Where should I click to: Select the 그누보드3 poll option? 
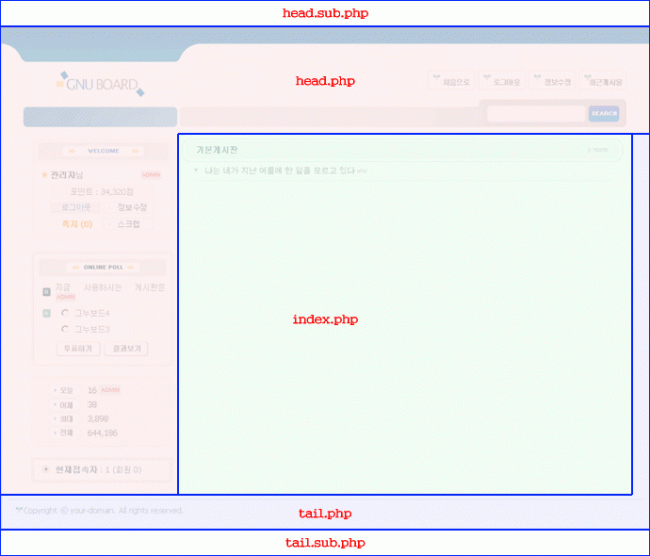point(65,328)
